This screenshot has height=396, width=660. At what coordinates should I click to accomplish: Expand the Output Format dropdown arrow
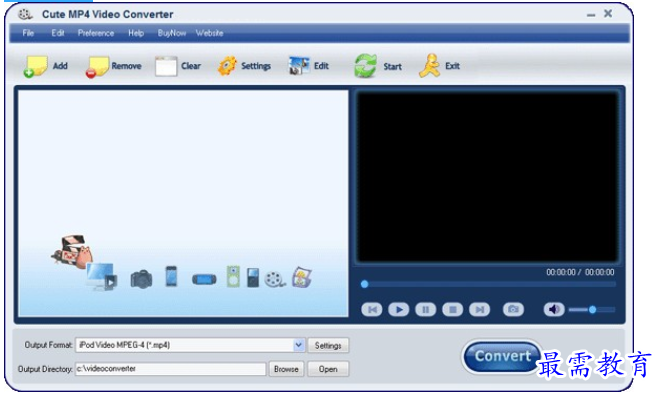click(298, 345)
